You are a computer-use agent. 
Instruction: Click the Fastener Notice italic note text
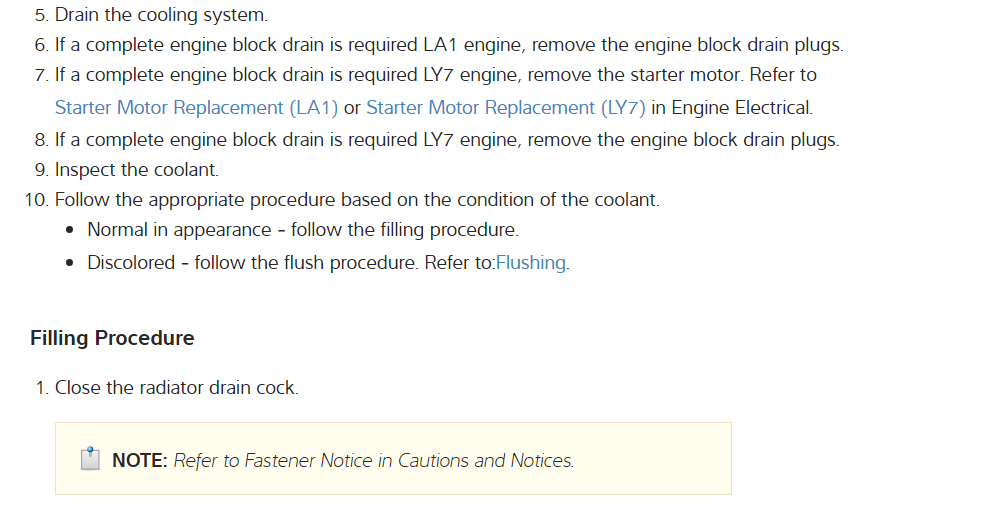tap(374, 461)
